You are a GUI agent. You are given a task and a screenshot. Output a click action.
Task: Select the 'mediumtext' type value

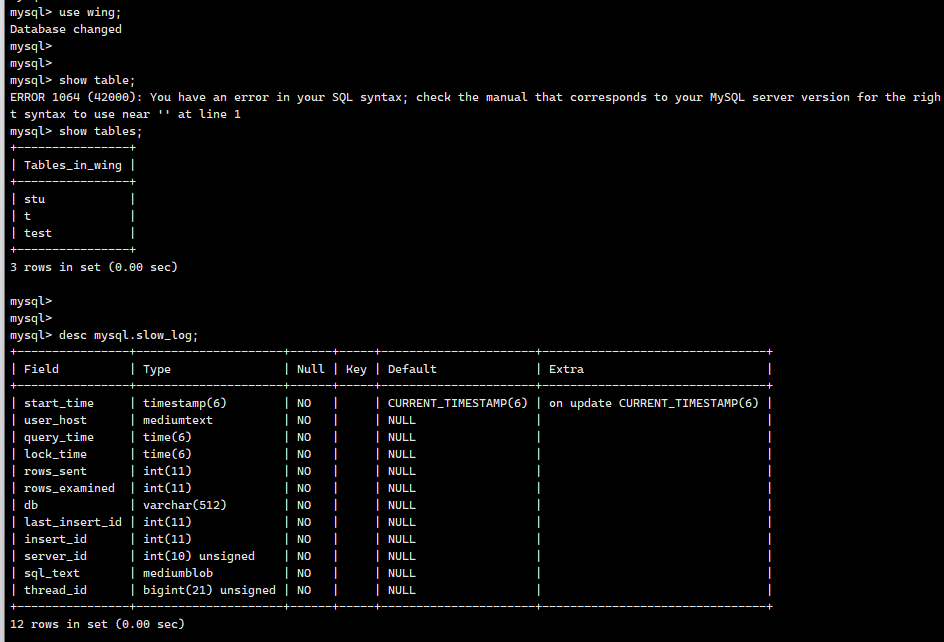coord(178,420)
